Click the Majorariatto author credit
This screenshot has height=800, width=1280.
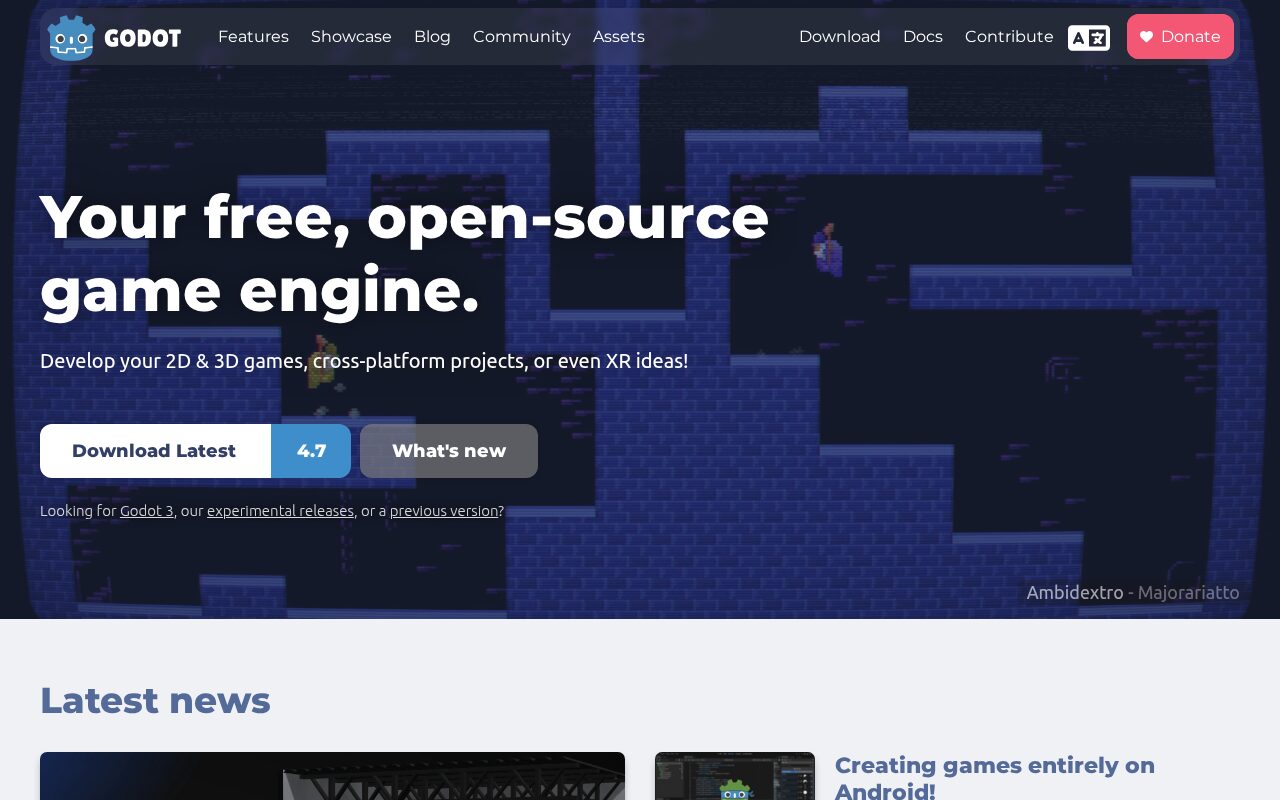tap(1188, 592)
